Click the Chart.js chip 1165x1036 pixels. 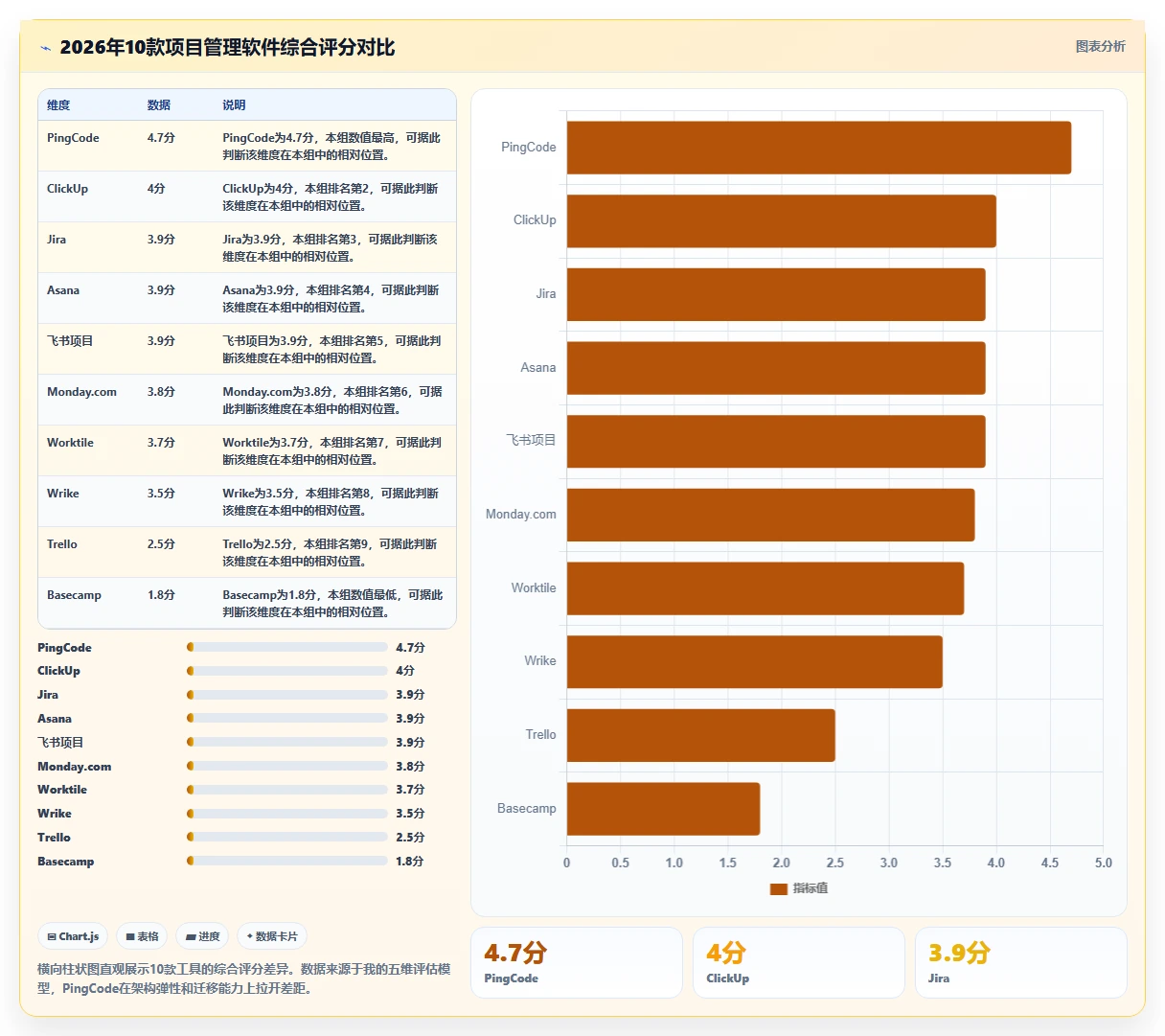(x=73, y=936)
